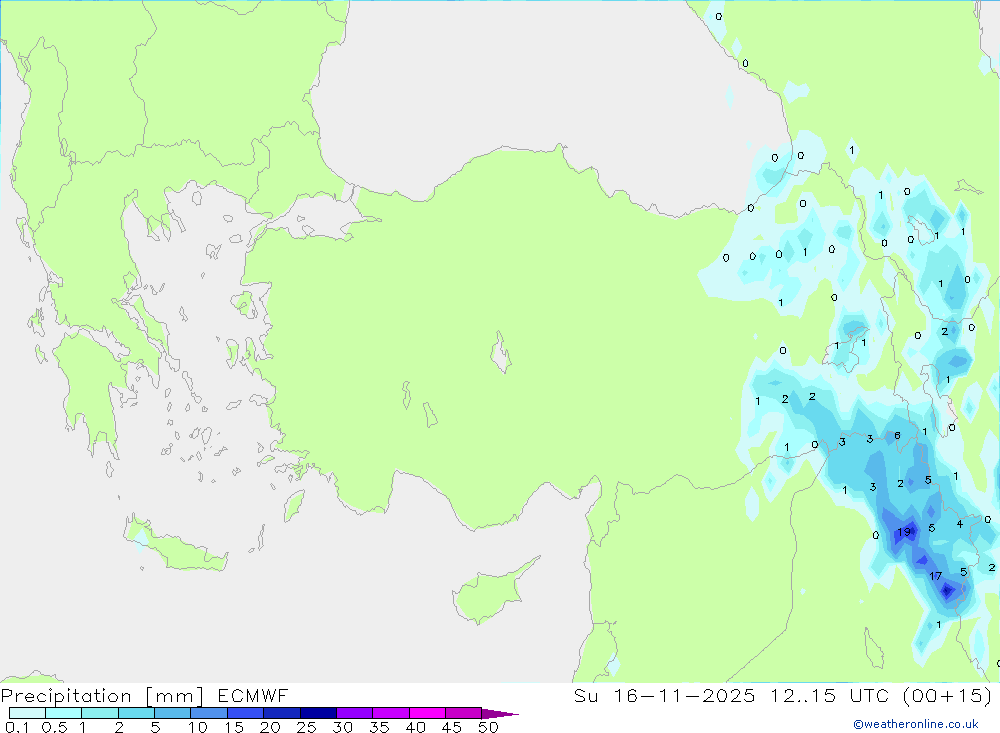Click the 'ECMWF' model label

click(253, 695)
